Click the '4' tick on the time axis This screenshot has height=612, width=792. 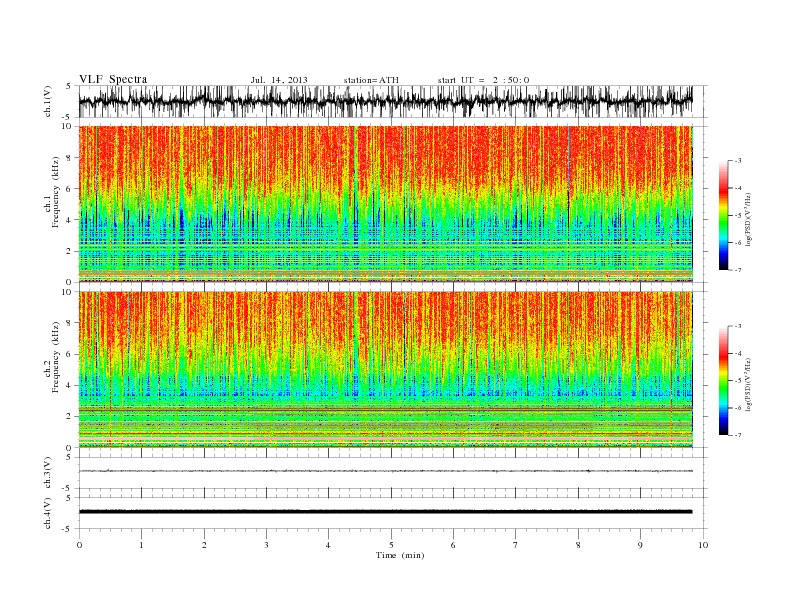(329, 545)
